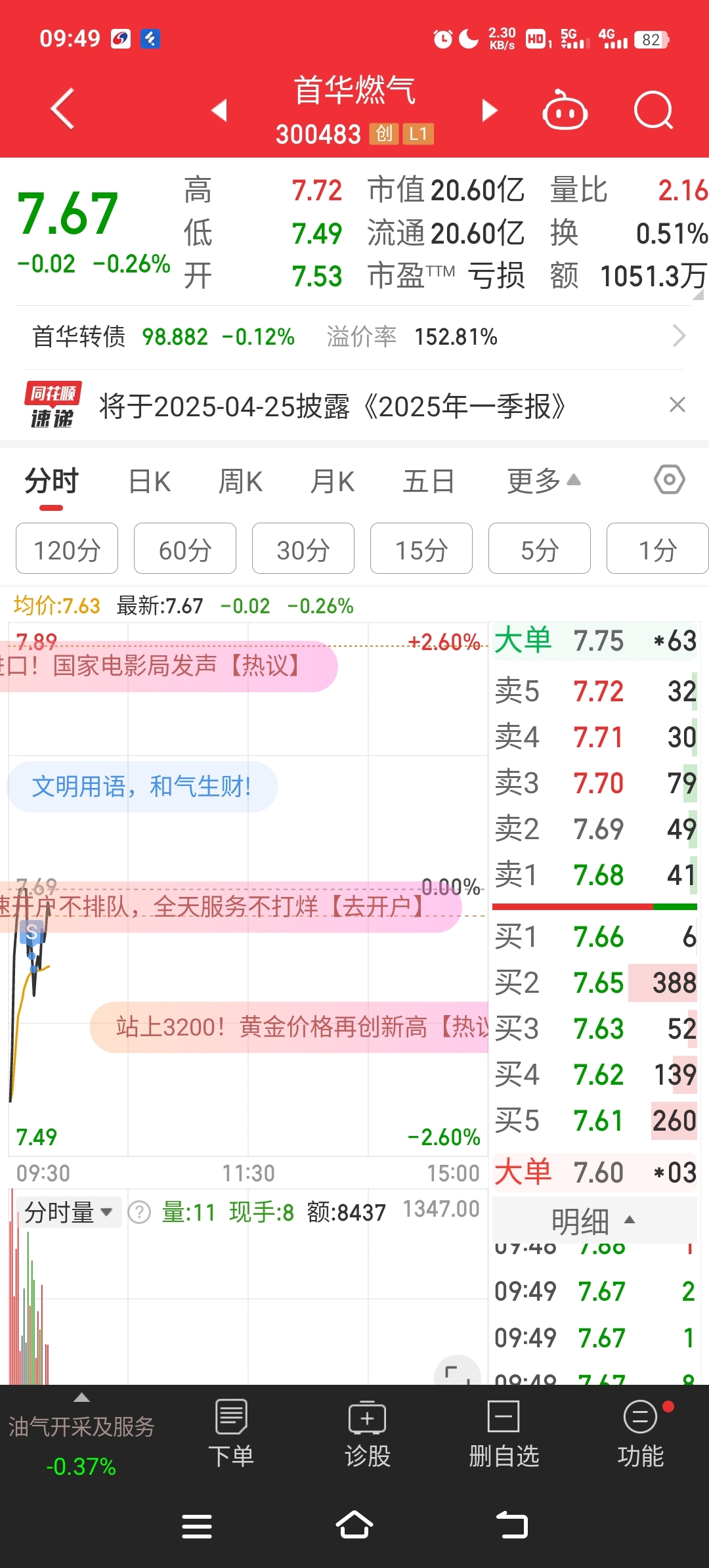The width and height of the screenshot is (709, 1568).
Task: Tap 买4 row at 7.62
Action: coord(595,1074)
